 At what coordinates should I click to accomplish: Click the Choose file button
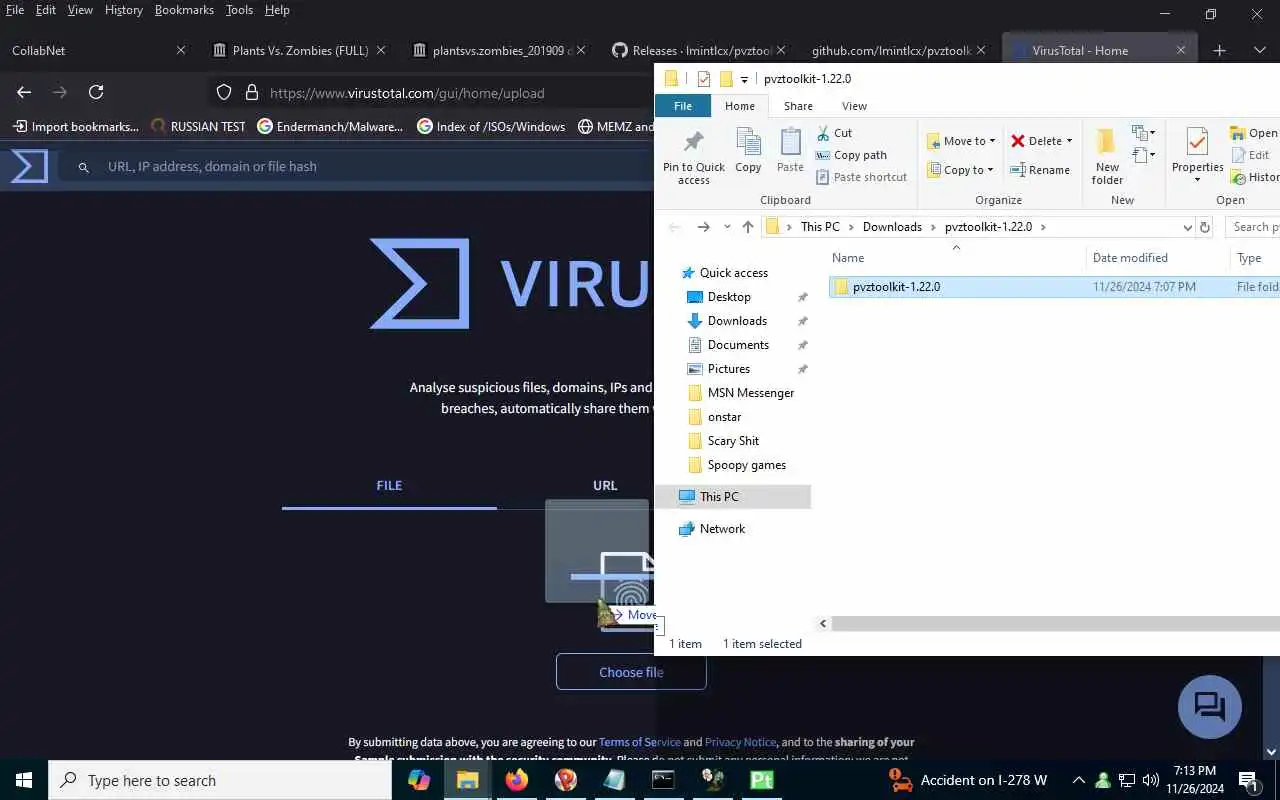coord(631,672)
